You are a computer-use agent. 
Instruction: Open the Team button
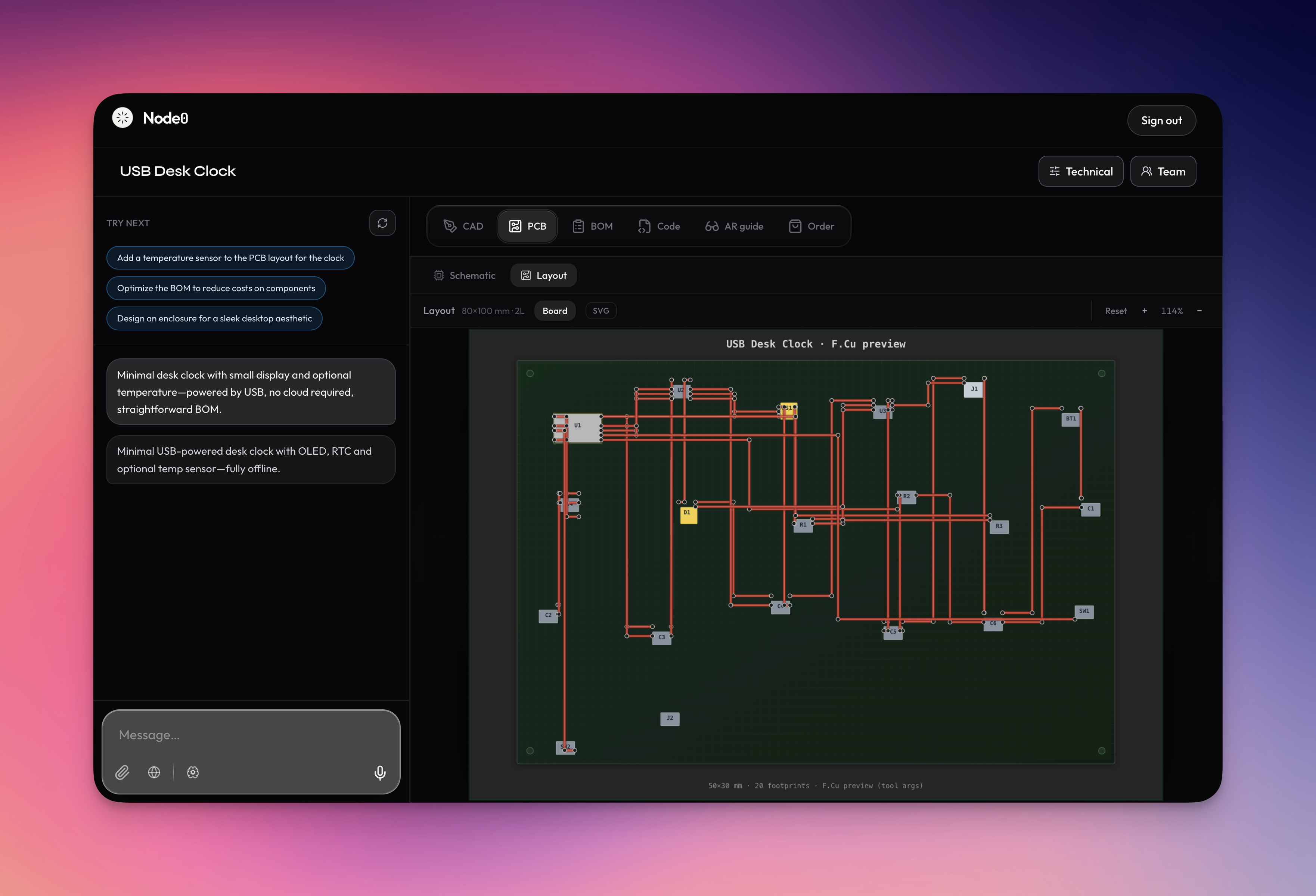(1163, 171)
